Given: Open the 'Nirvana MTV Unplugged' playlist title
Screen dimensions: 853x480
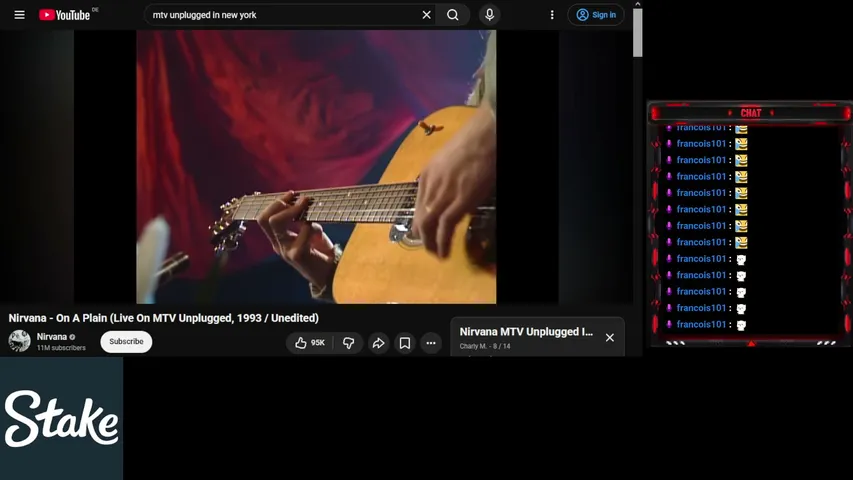Looking at the screenshot, I should tap(526, 331).
